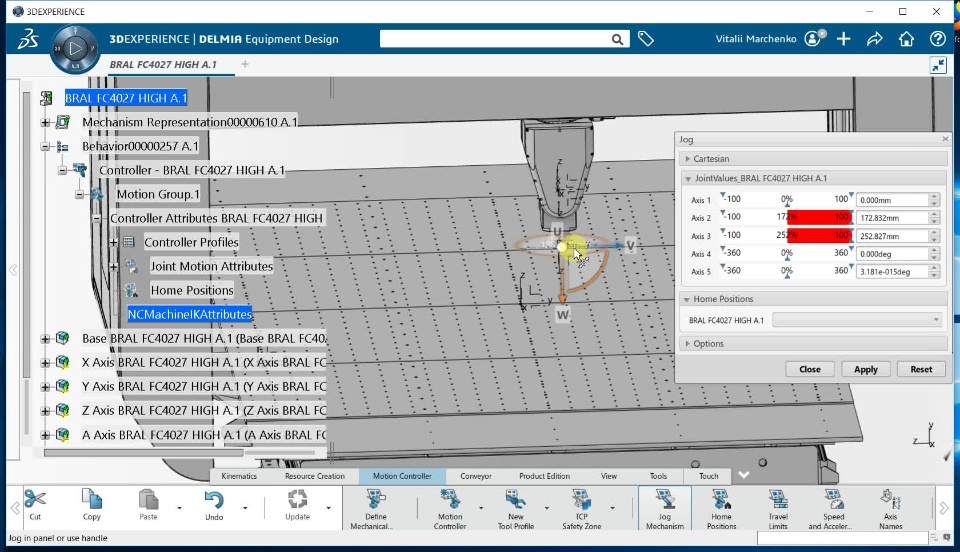The height and width of the screenshot is (552, 960).
Task: Go to the home icon
Action: coord(906,39)
